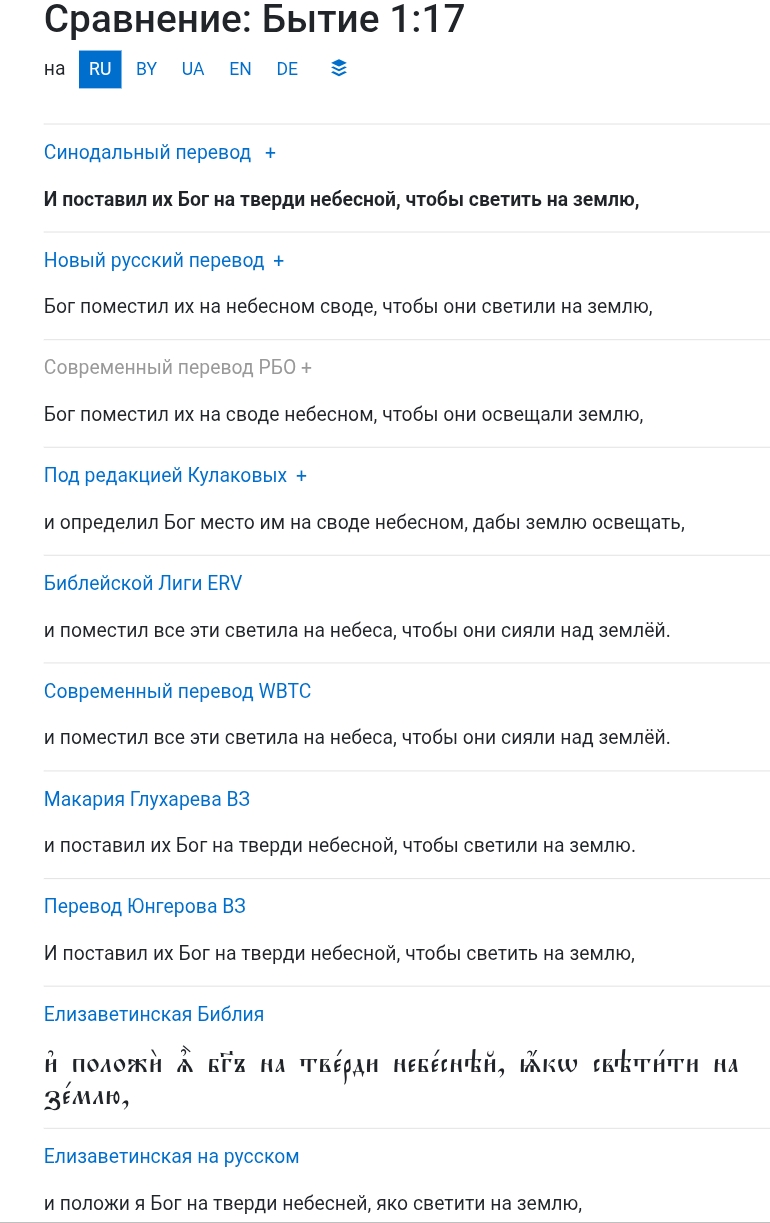Open Синодальный перевод link
Viewport: 770px width, 1223px height.
click(x=147, y=153)
